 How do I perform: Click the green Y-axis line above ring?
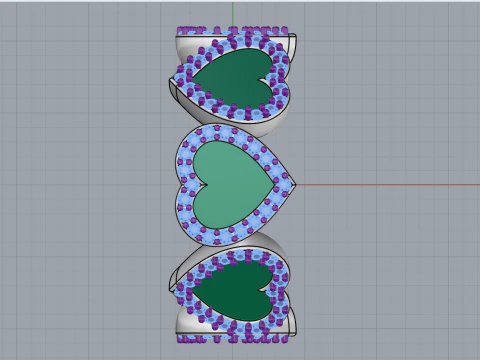(x=233, y=14)
